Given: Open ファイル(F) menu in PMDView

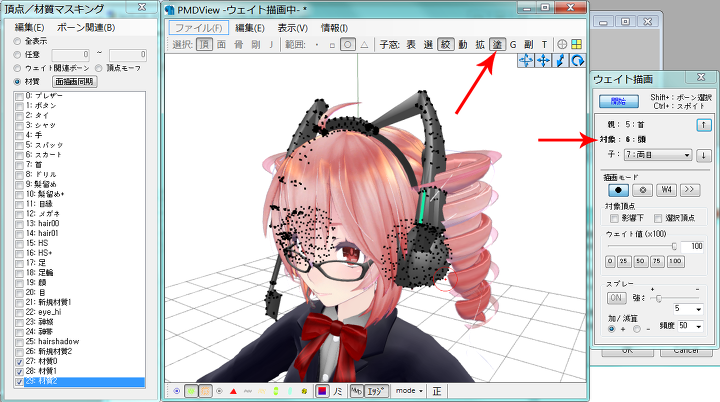Looking at the screenshot, I should pos(199,28).
